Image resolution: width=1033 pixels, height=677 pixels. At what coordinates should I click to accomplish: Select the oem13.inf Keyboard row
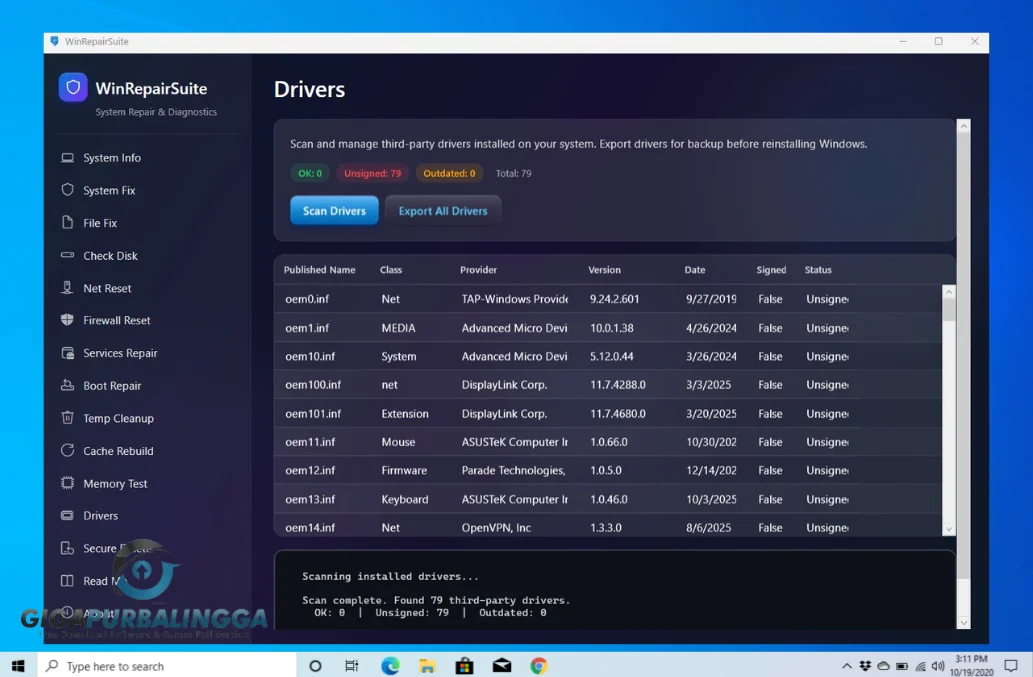click(x=607, y=499)
